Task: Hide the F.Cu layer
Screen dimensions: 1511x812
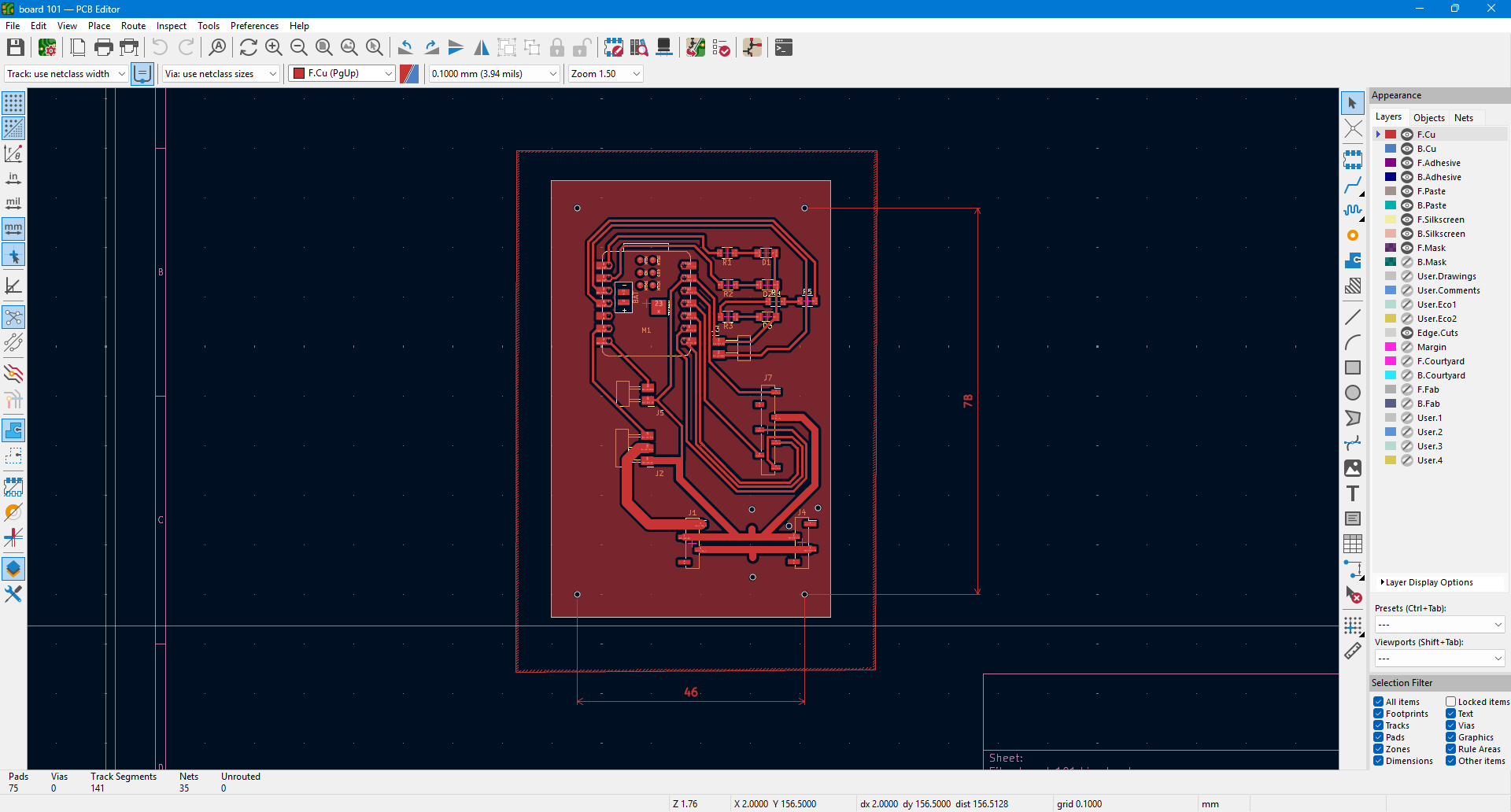Action: click(x=1407, y=135)
